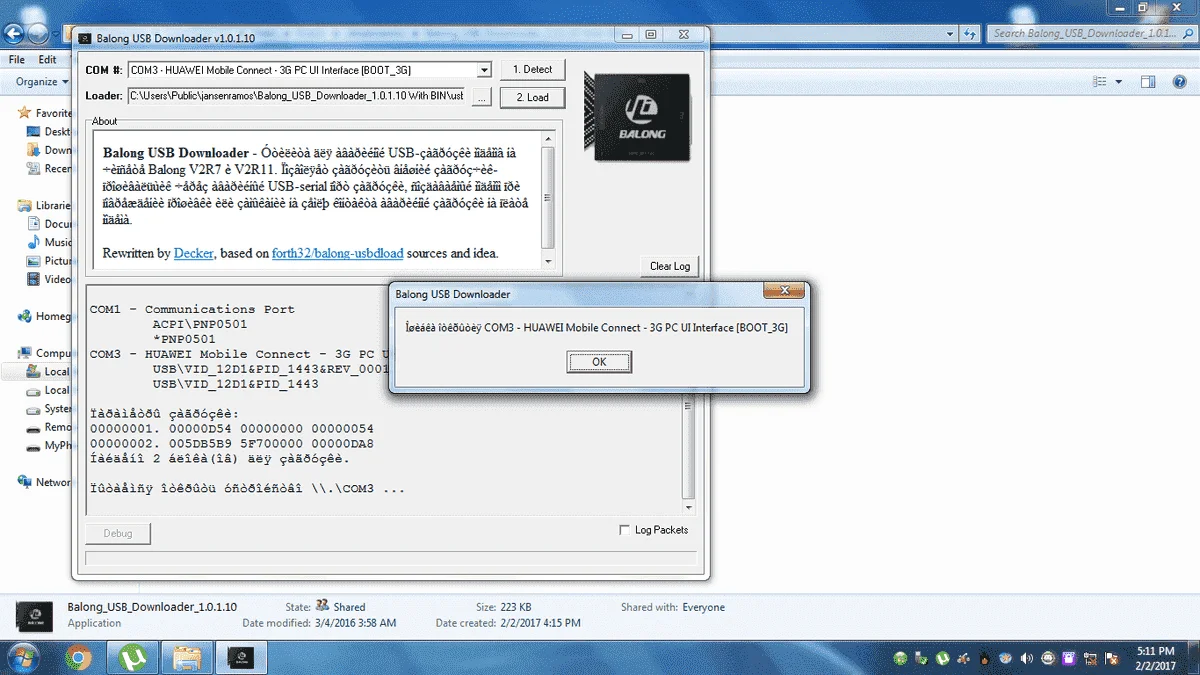Screen dimensions: 1200x675
Task: Click the loader browse '...' button
Action: [x=481, y=97]
